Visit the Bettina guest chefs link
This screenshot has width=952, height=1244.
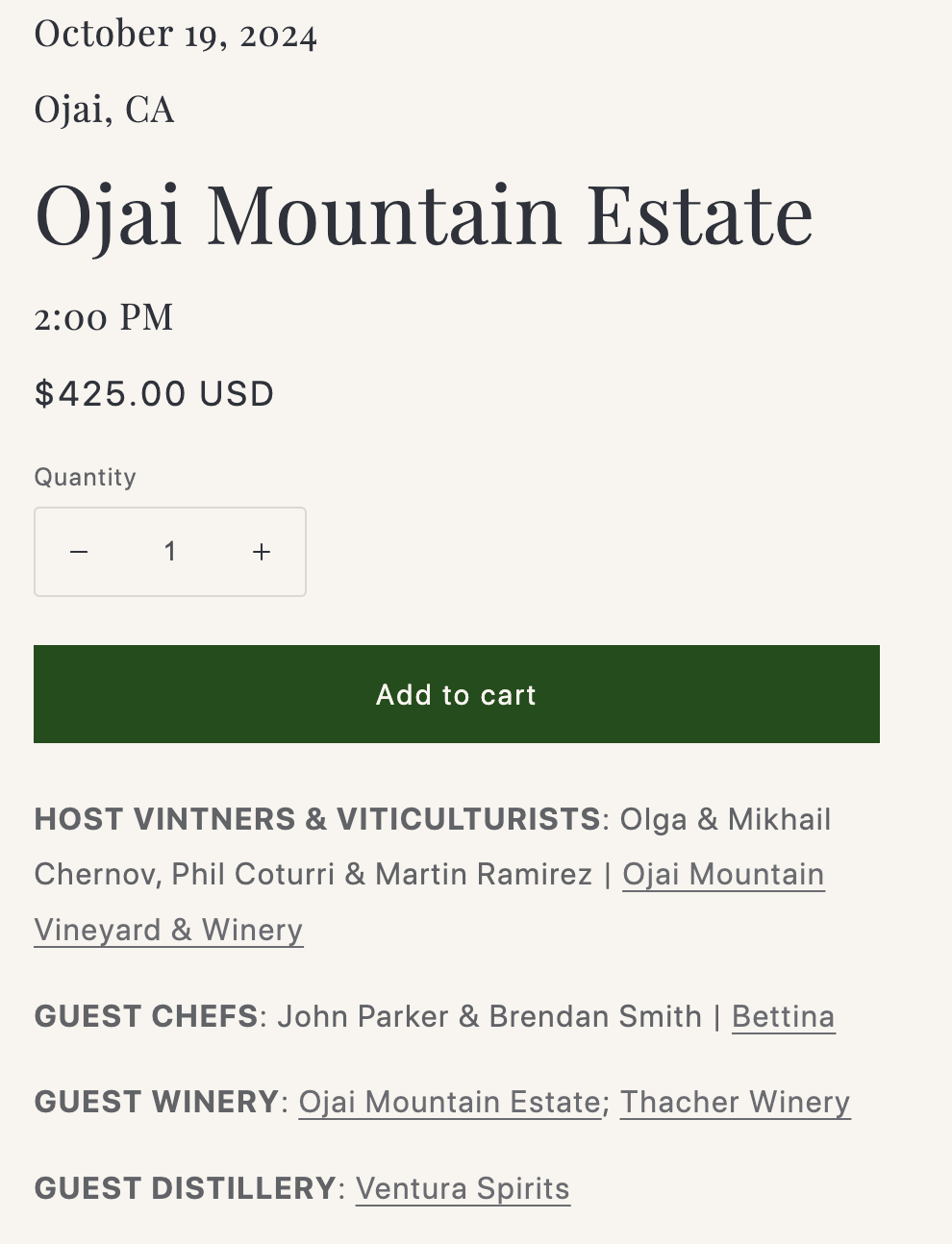tap(784, 1017)
